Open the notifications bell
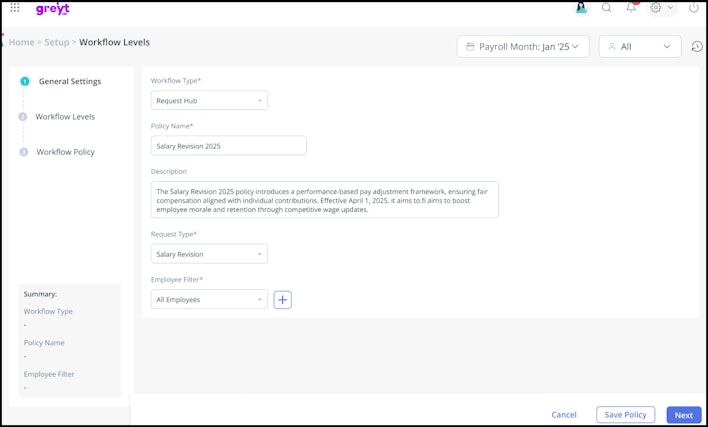 pos(631,8)
